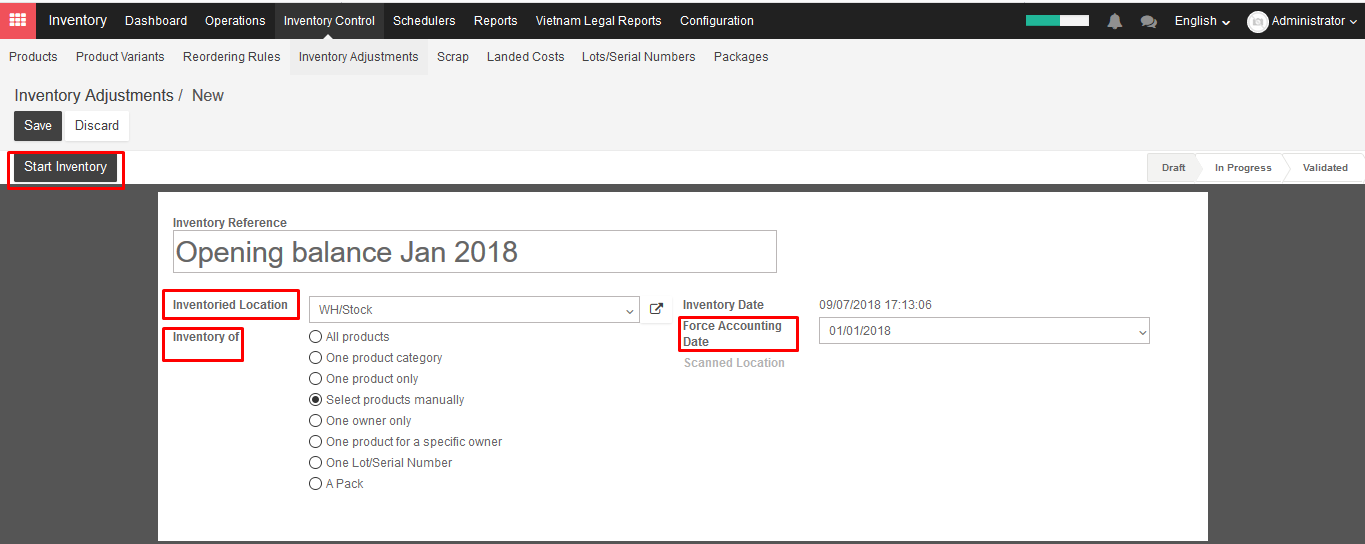Choose One owner only radio button
The height and width of the screenshot is (544, 1365).
(x=316, y=421)
